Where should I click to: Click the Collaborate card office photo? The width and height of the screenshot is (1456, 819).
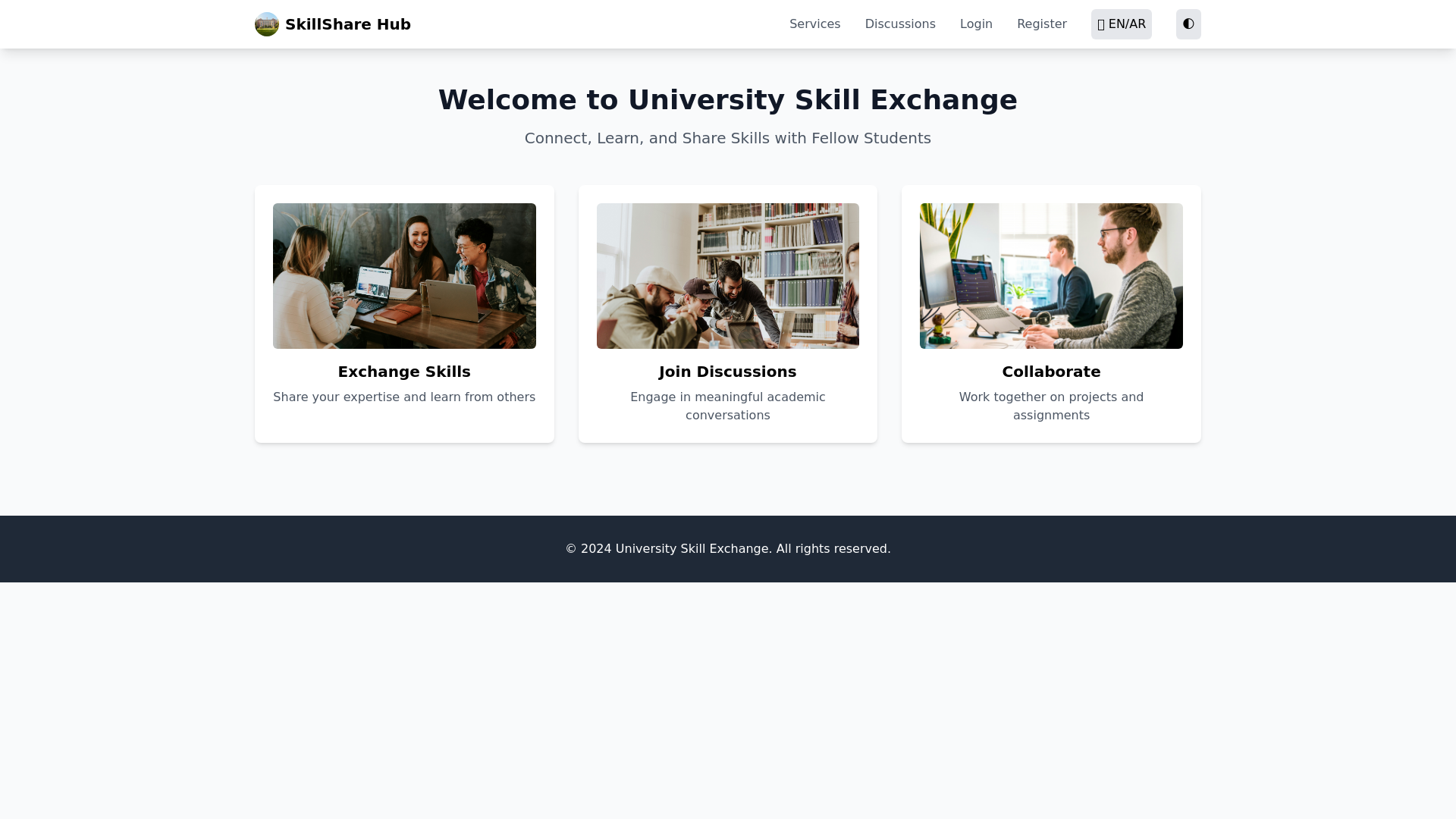click(1051, 276)
